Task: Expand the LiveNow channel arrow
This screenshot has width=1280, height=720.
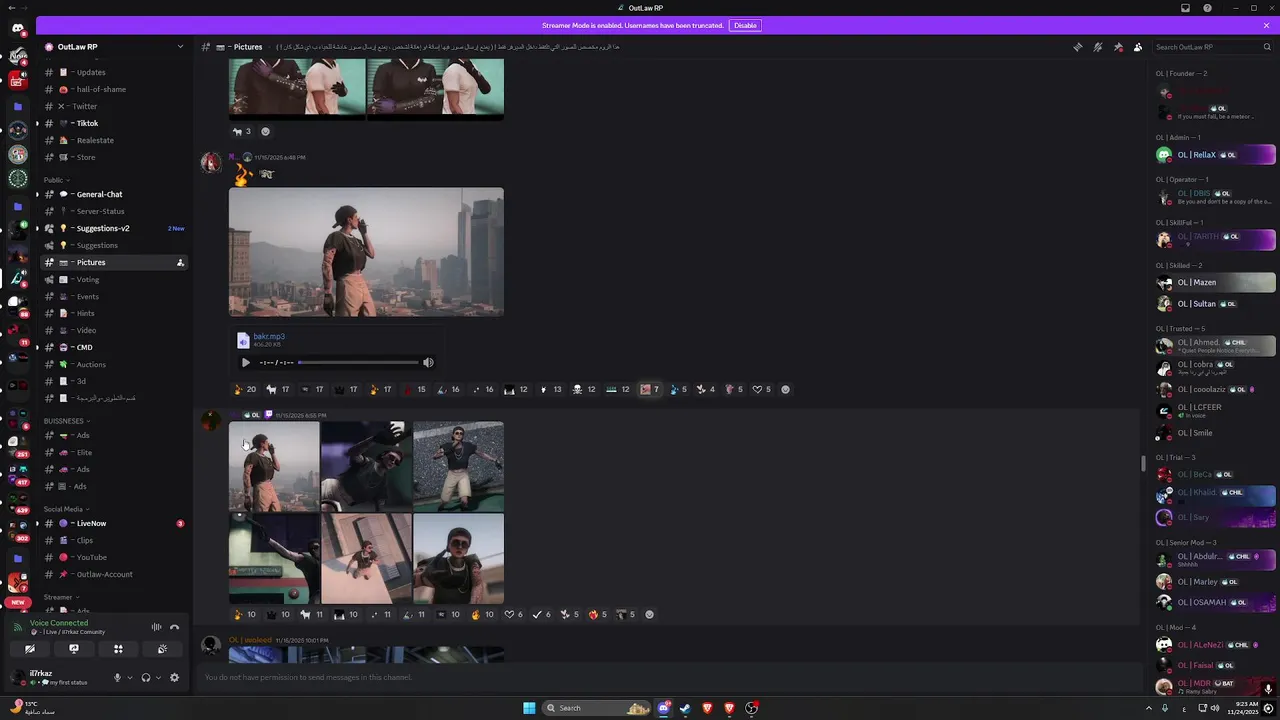Action: [x=37, y=523]
